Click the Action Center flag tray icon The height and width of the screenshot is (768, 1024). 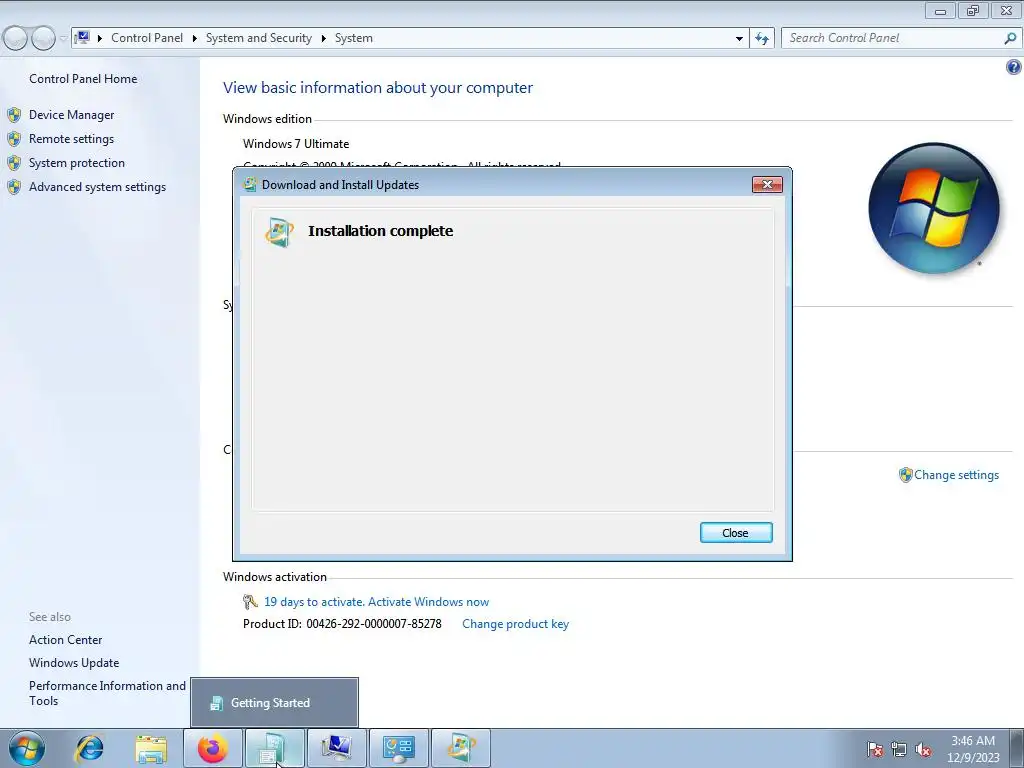pos(875,749)
